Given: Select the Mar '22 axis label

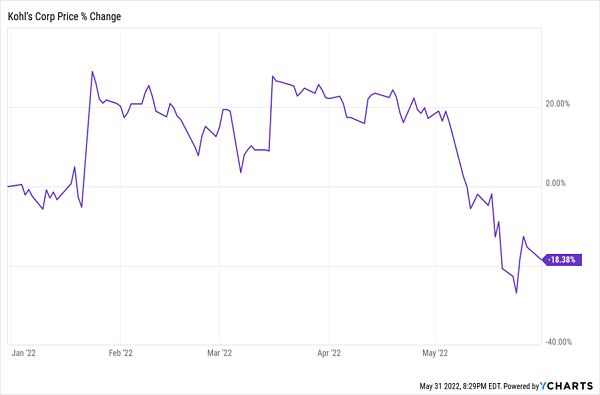Looking at the screenshot, I should coord(219,353).
